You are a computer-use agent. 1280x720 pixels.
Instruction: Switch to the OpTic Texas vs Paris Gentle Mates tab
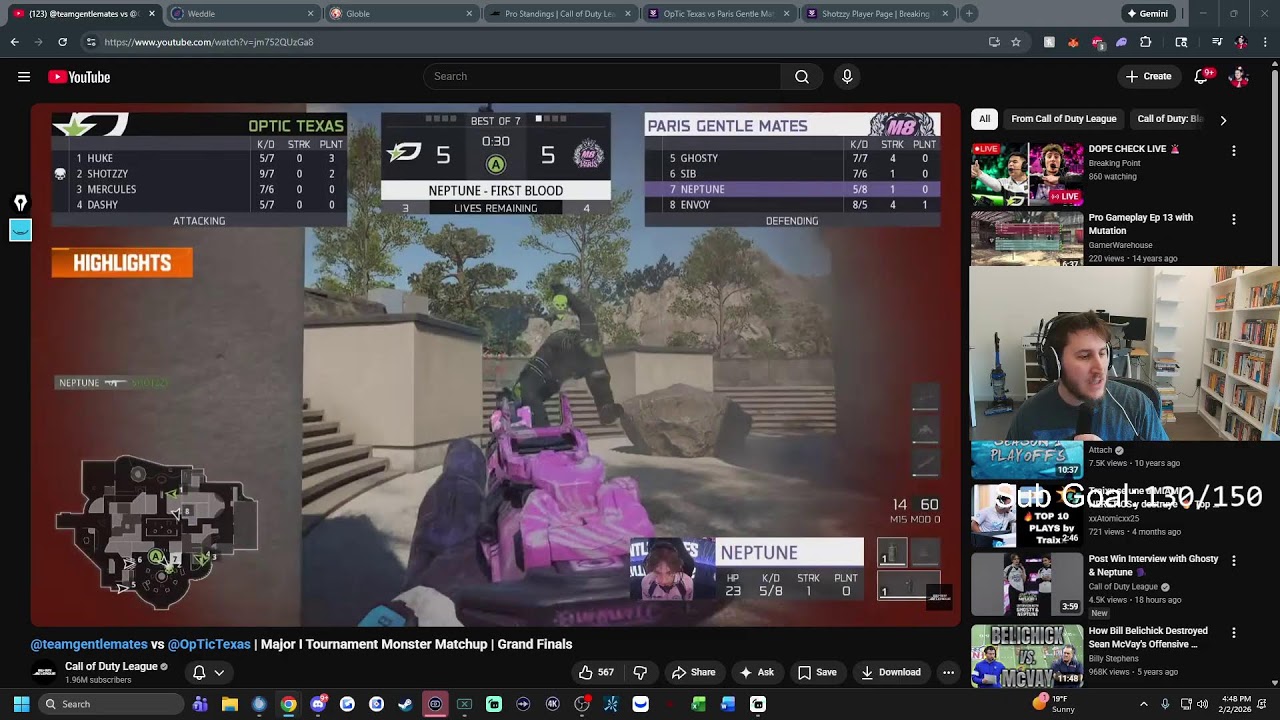coord(719,14)
